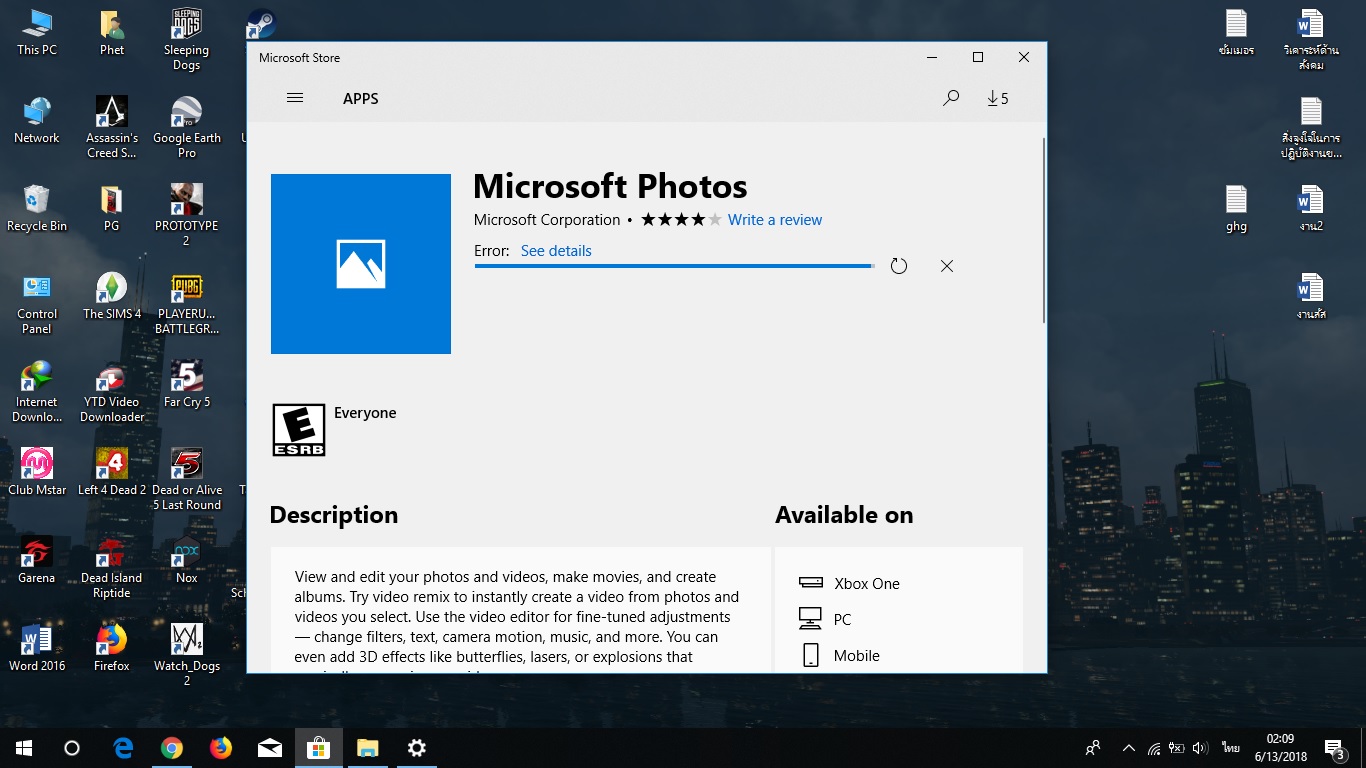Click the Everyone rating text
This screenshot has width=1366, height=768.
pos(365,413)
